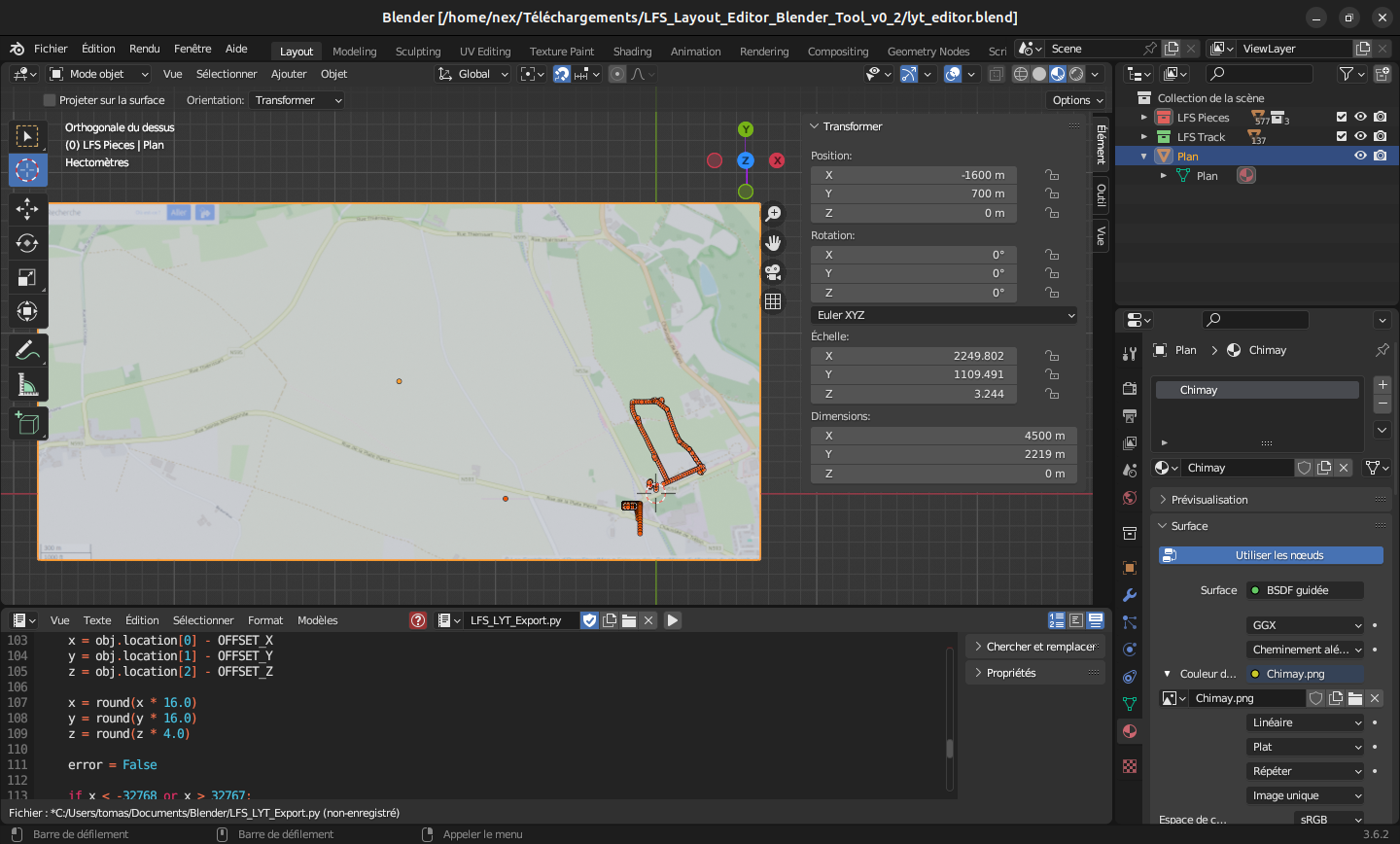Switch to the Modeling workspace tab
This screenshot has width=1400, height=844.
[354, 52]
